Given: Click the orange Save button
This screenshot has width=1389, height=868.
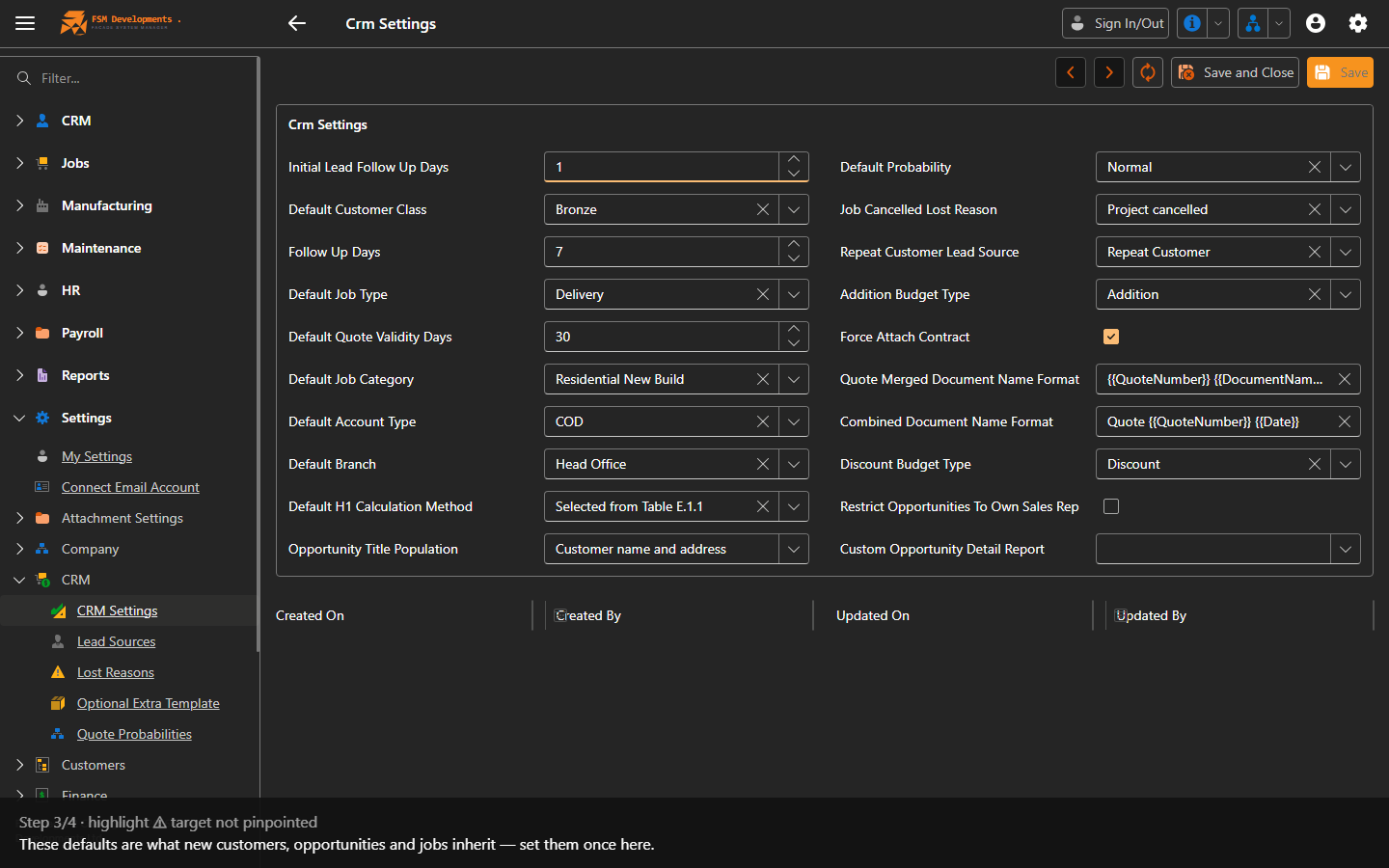Looking at the screenshot, I should click(1340, 72).
